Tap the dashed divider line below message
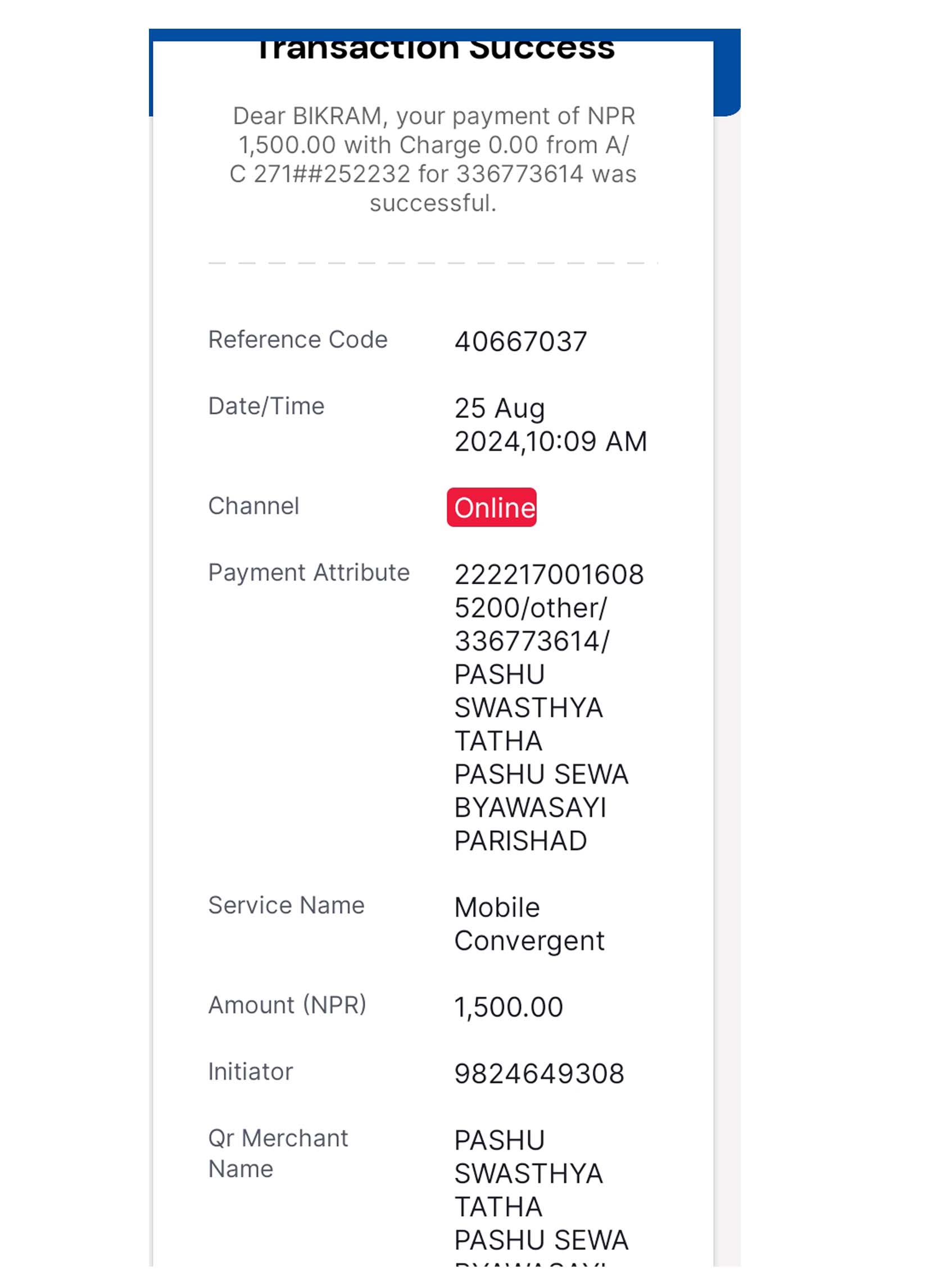Screen dimensions: 929x1288 [433, 263]
